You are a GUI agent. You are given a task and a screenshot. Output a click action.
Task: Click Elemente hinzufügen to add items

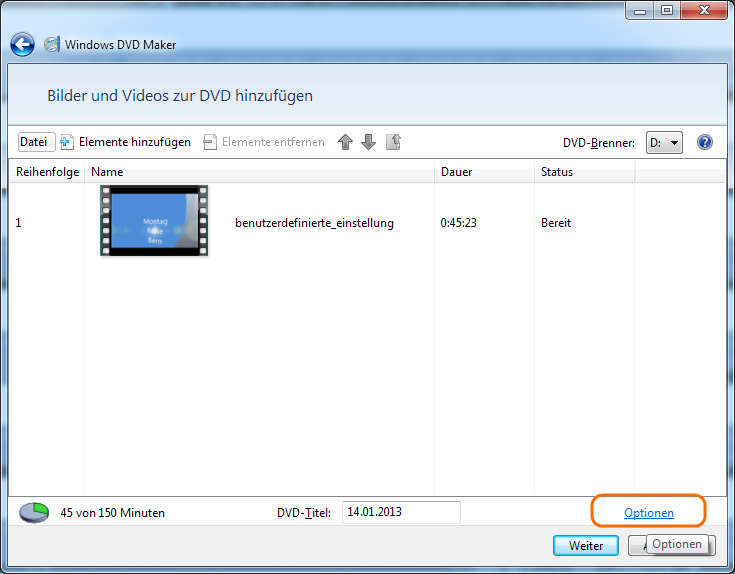coord(126,142)
